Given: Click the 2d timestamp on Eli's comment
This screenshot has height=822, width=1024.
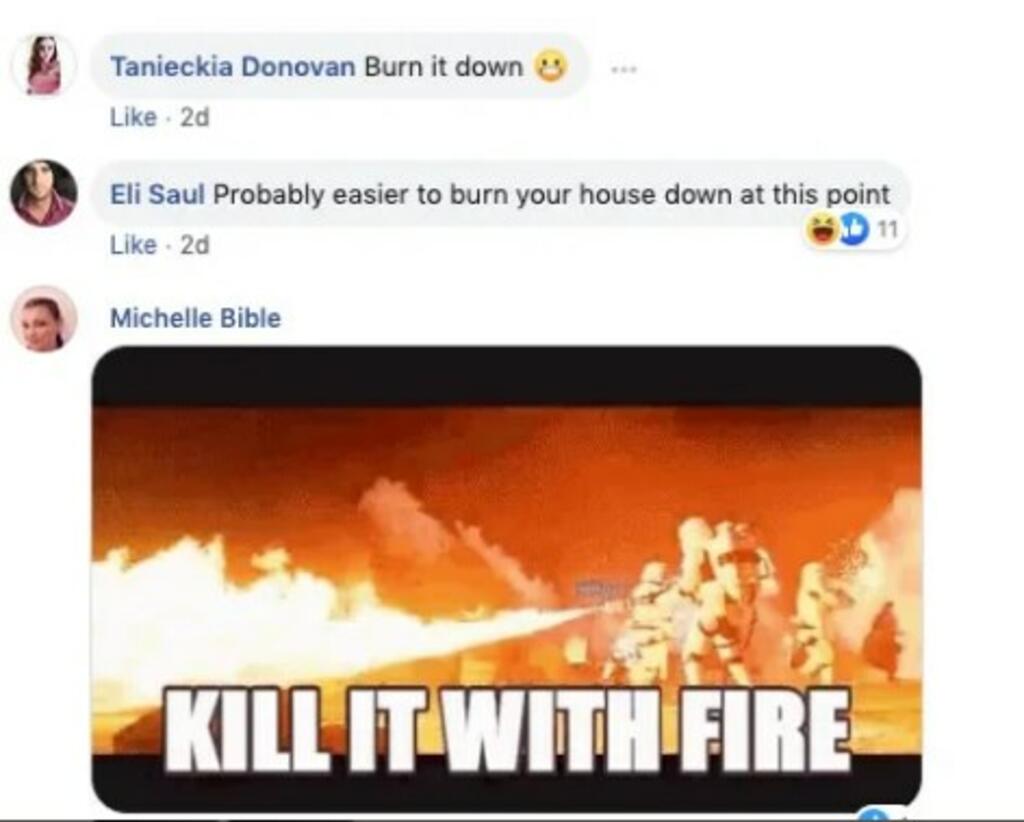Looking at the screenshot, I should point(194,245).
